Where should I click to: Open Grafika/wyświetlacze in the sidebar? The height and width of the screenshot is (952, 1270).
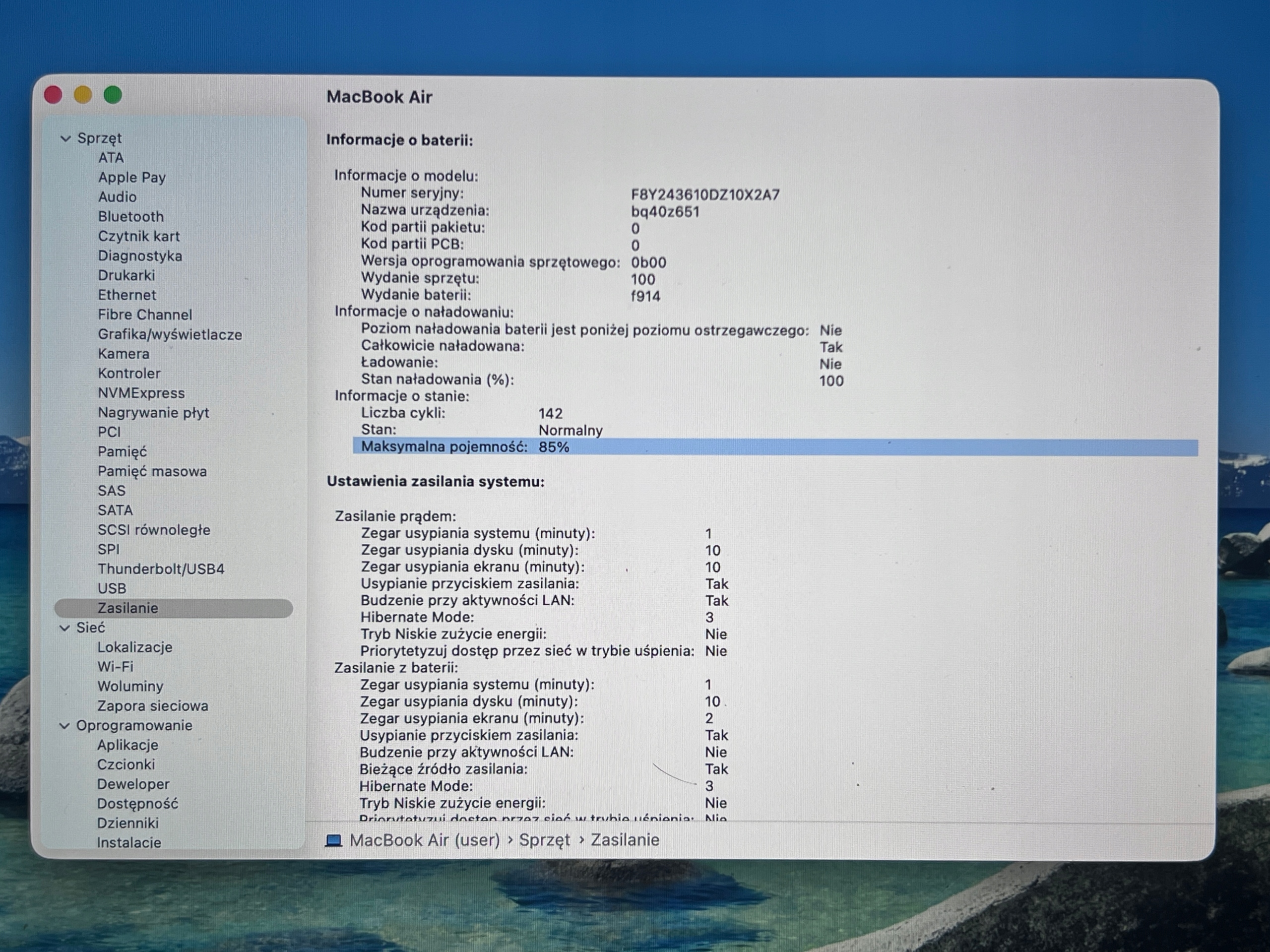pyautogui.click(x=170, y=335)
